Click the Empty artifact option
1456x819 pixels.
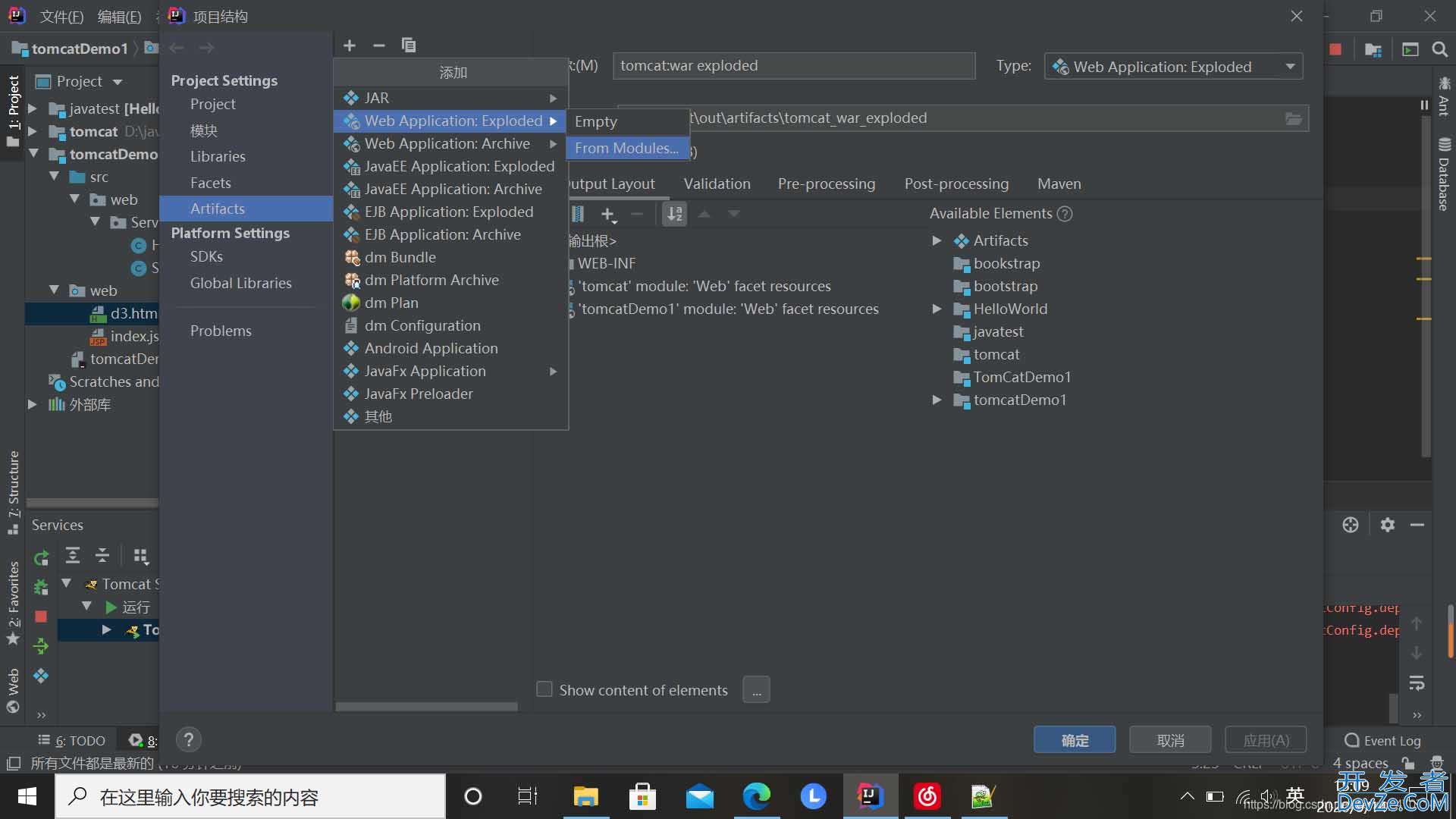[x=596, y=120]
